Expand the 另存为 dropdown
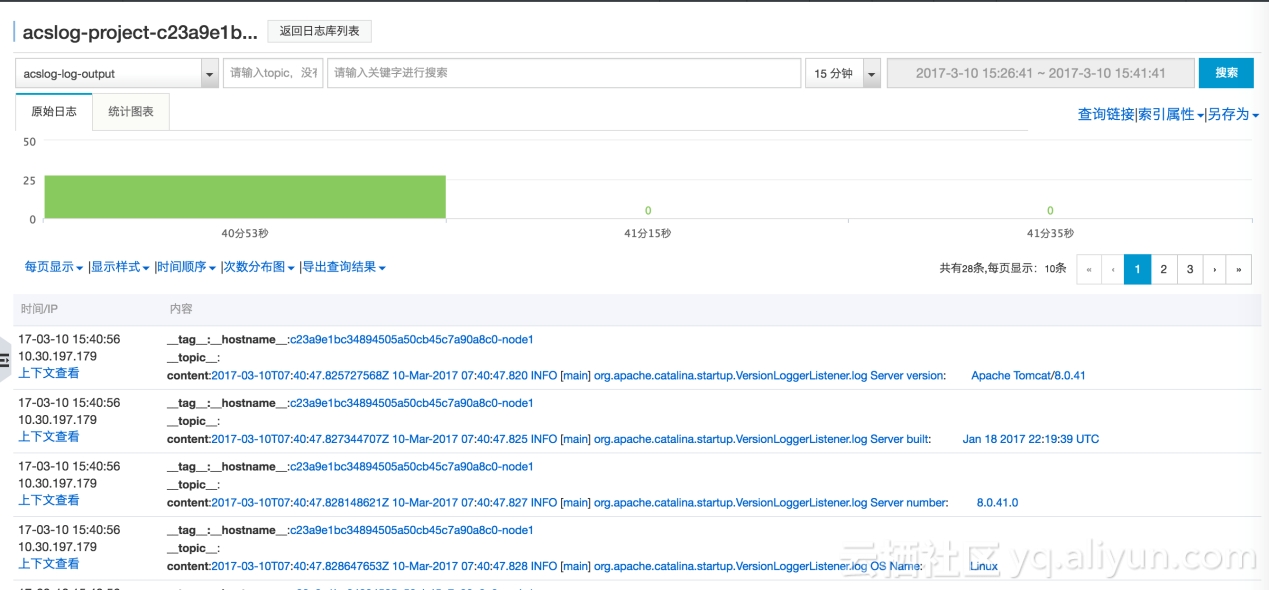1269x590 pixels. 1233,115
